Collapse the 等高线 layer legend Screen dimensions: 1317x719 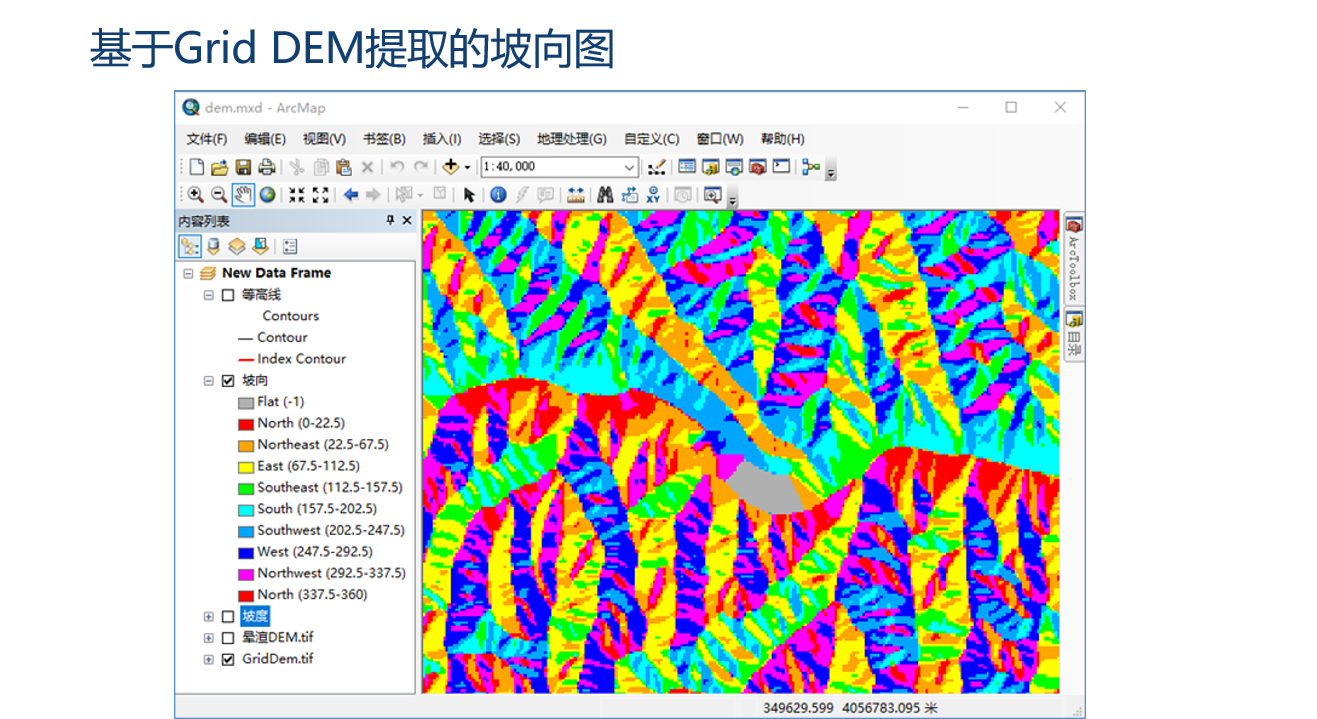point(208,295)
